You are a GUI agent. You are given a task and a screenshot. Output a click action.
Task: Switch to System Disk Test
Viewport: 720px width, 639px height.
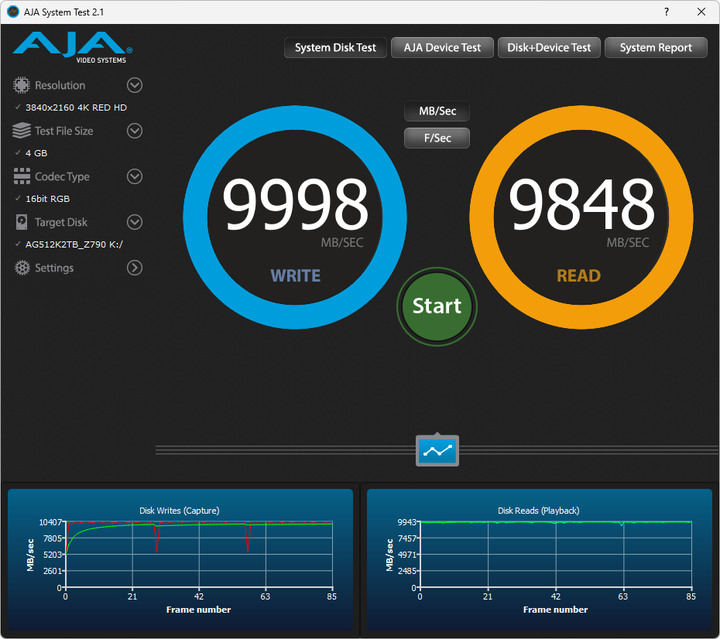coord(335,48)
